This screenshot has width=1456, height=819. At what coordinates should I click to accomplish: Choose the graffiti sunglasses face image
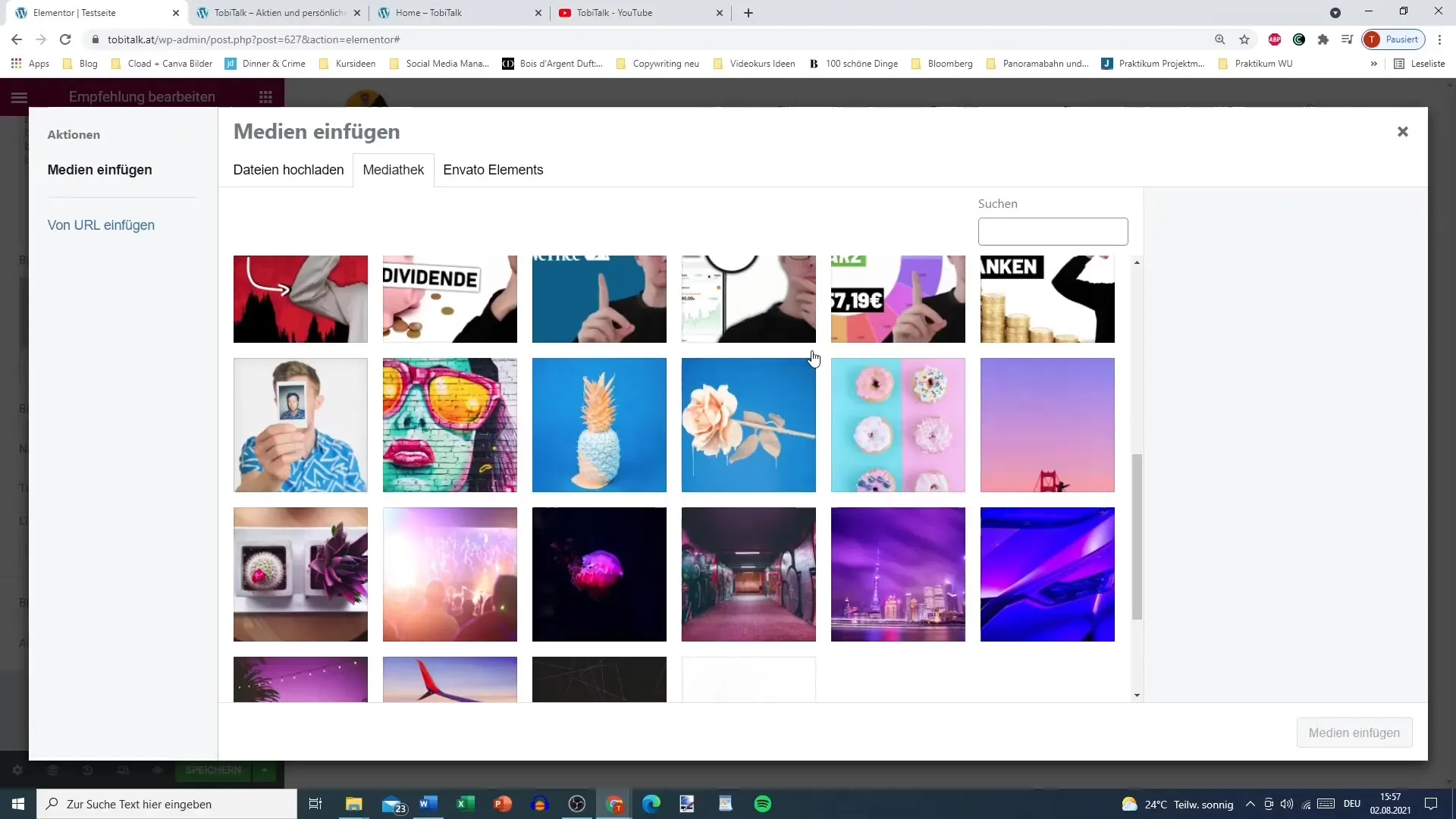(x=450, y=425)
